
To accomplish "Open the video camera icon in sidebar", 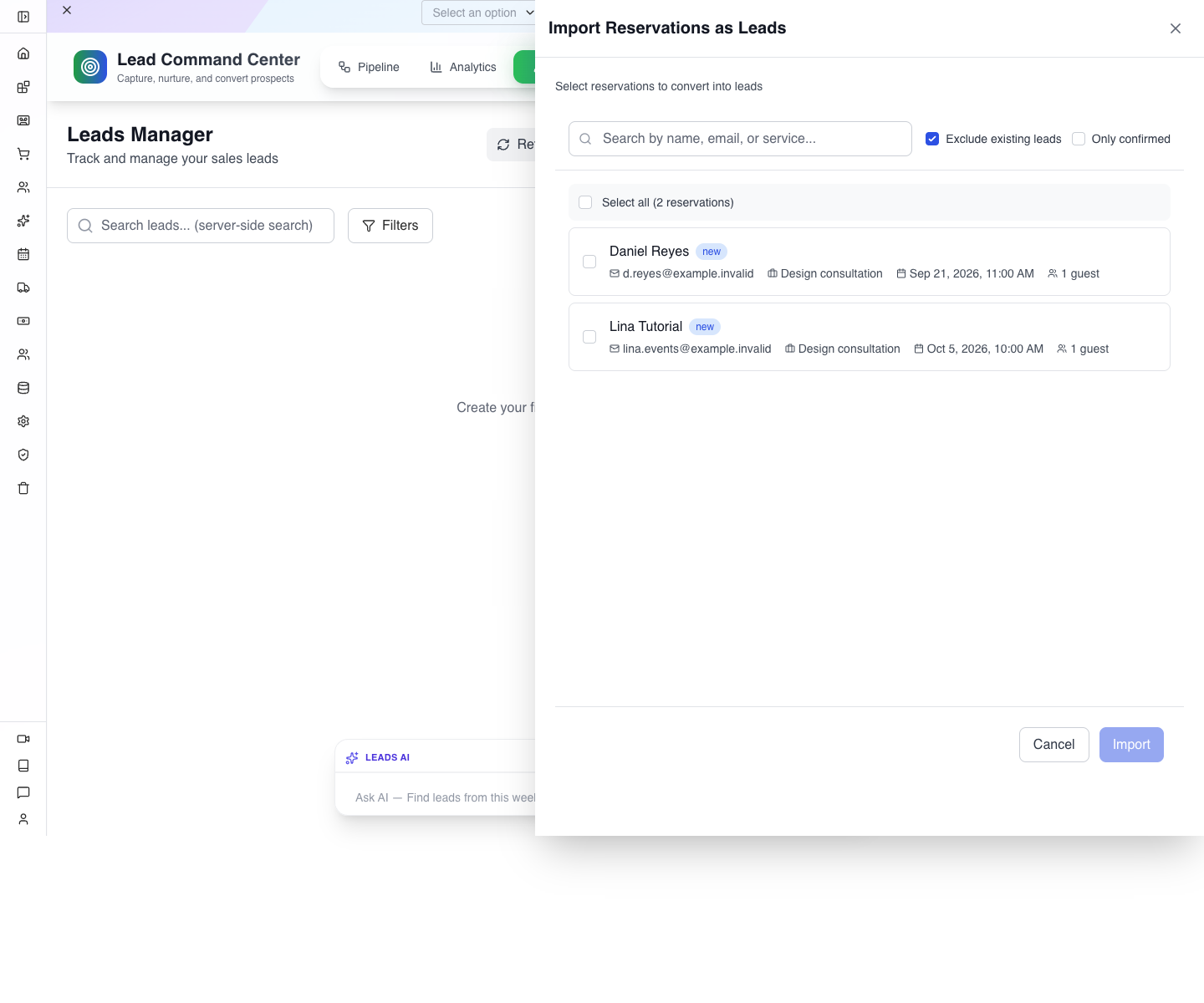I will pyautogui.click(x=23, y=739).
